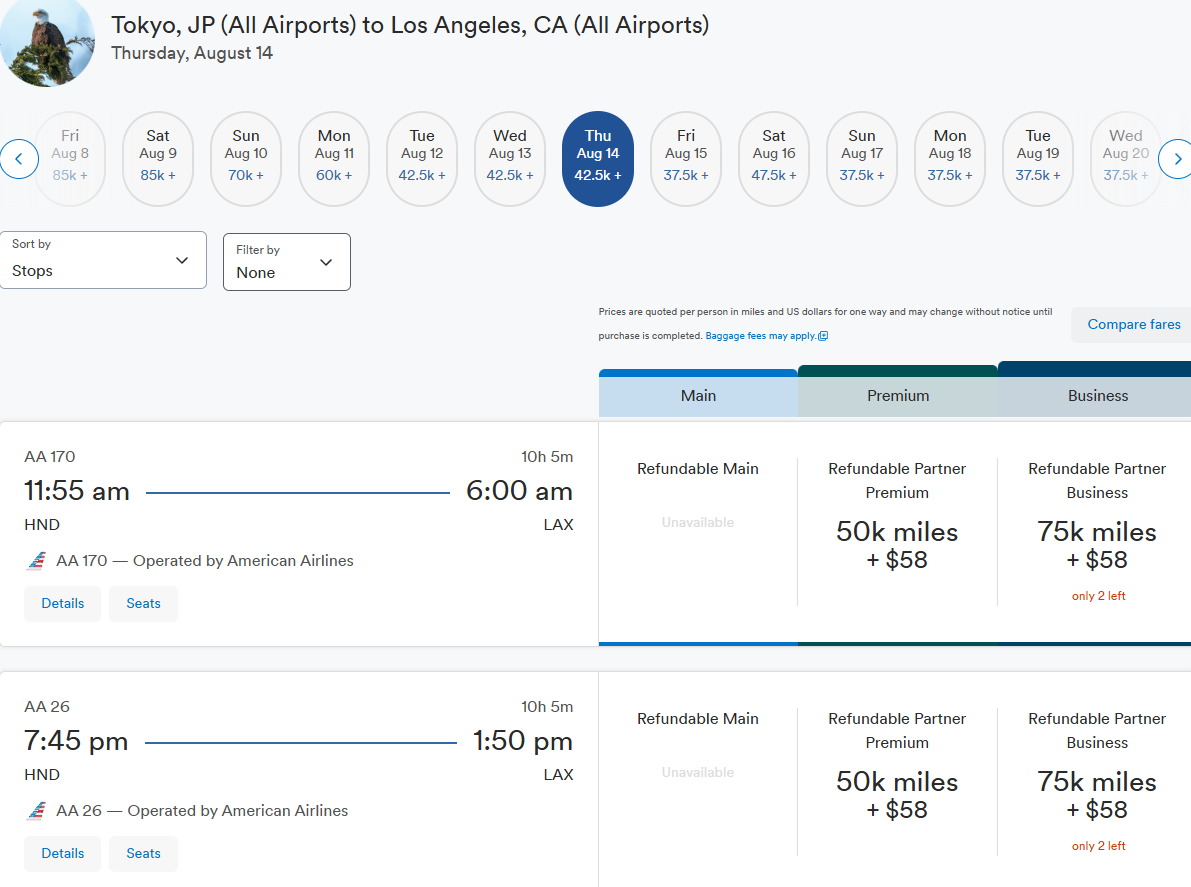The image size is (1191, 887).
Task: Switch to the Main fare tab
Action: pyautogui.click(x=698, y=394)
